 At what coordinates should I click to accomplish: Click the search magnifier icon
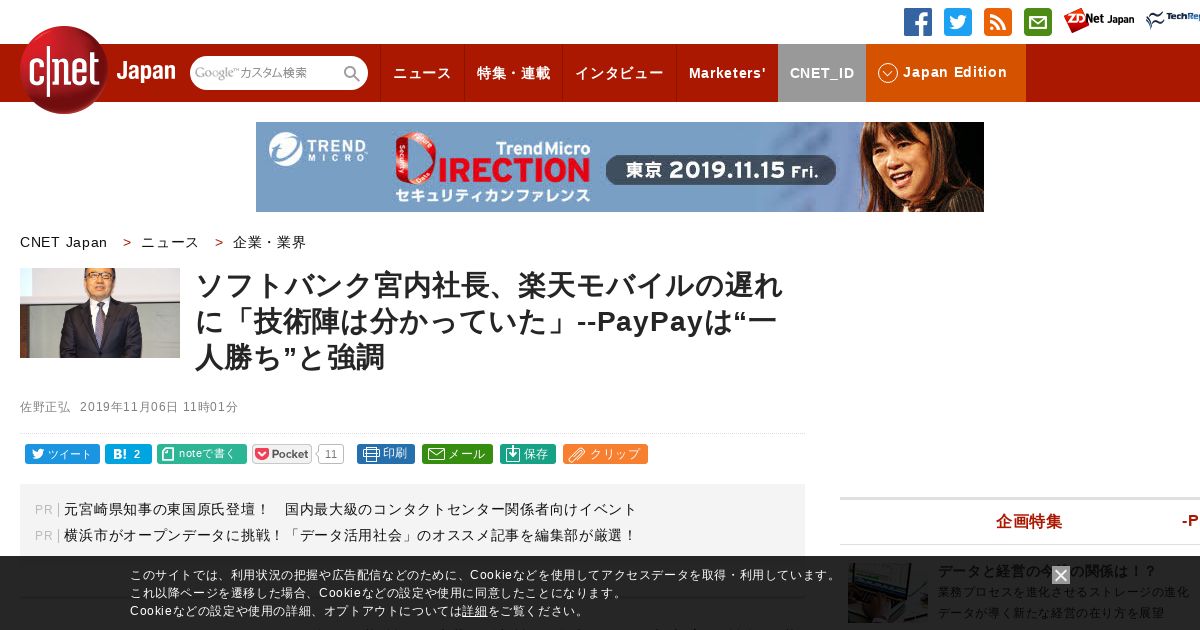pos(352,73)
